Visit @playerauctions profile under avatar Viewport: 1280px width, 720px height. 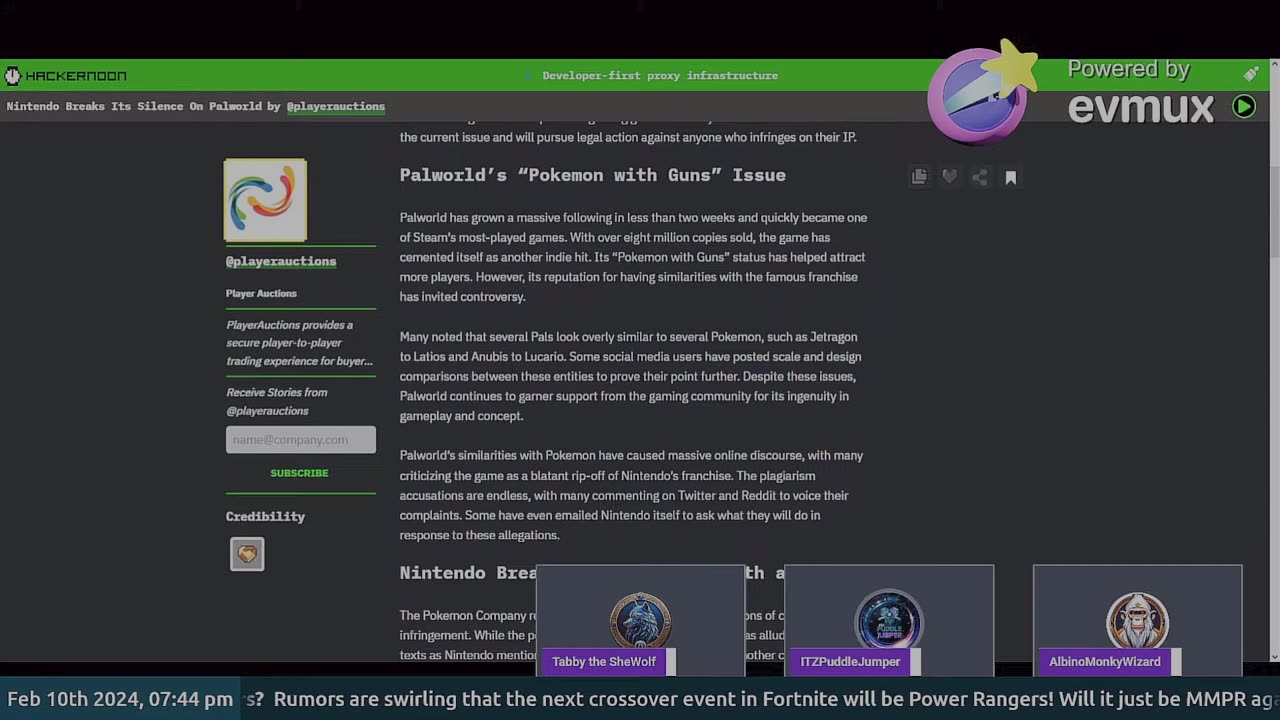[x=281, y=261]
